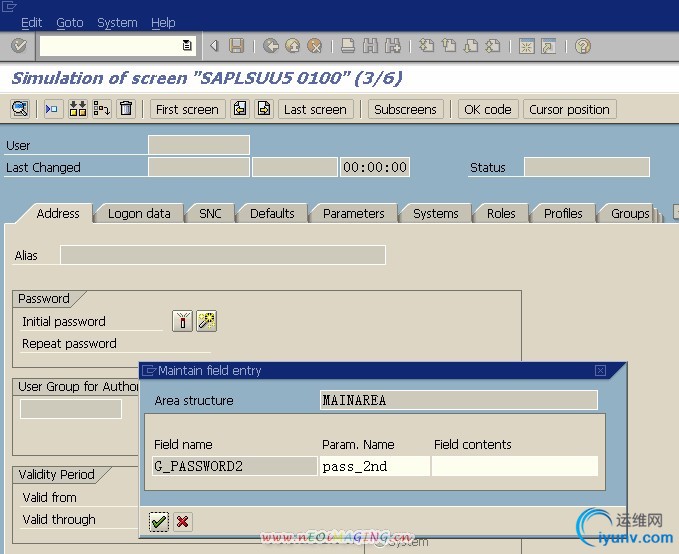Click the yellow Exit up-arrow icon
679x554 pixels.
pyautogui.click(x=293, y=45)
